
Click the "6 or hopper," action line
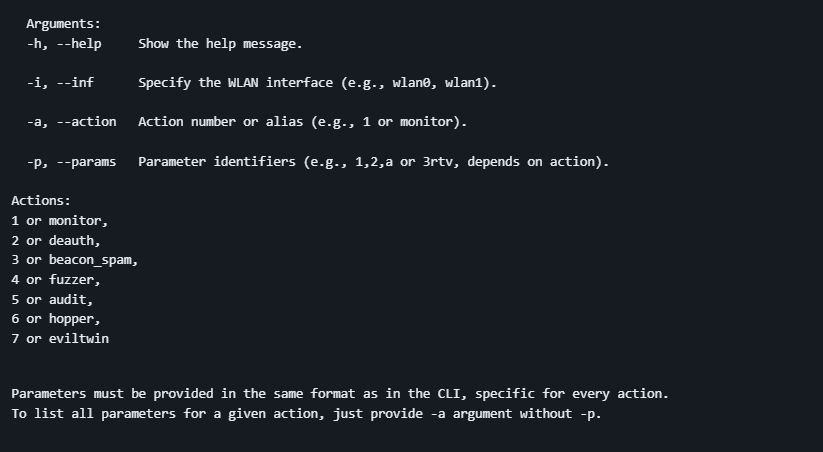pyautogui.click(x=56, y=319)
